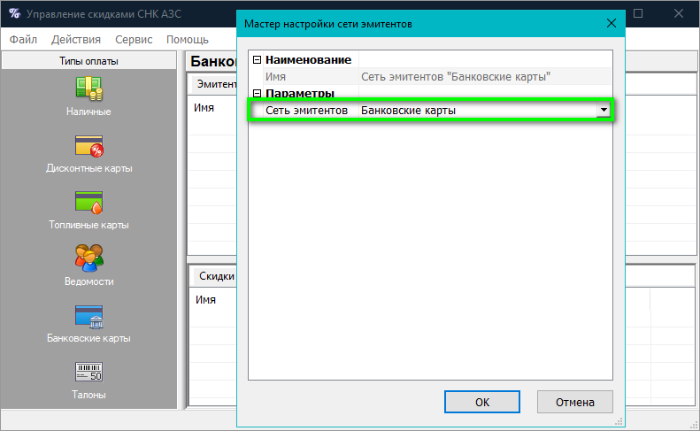
Task: Collapse the Наименование section
Action: pyautogui.click(x=257, y=61)
